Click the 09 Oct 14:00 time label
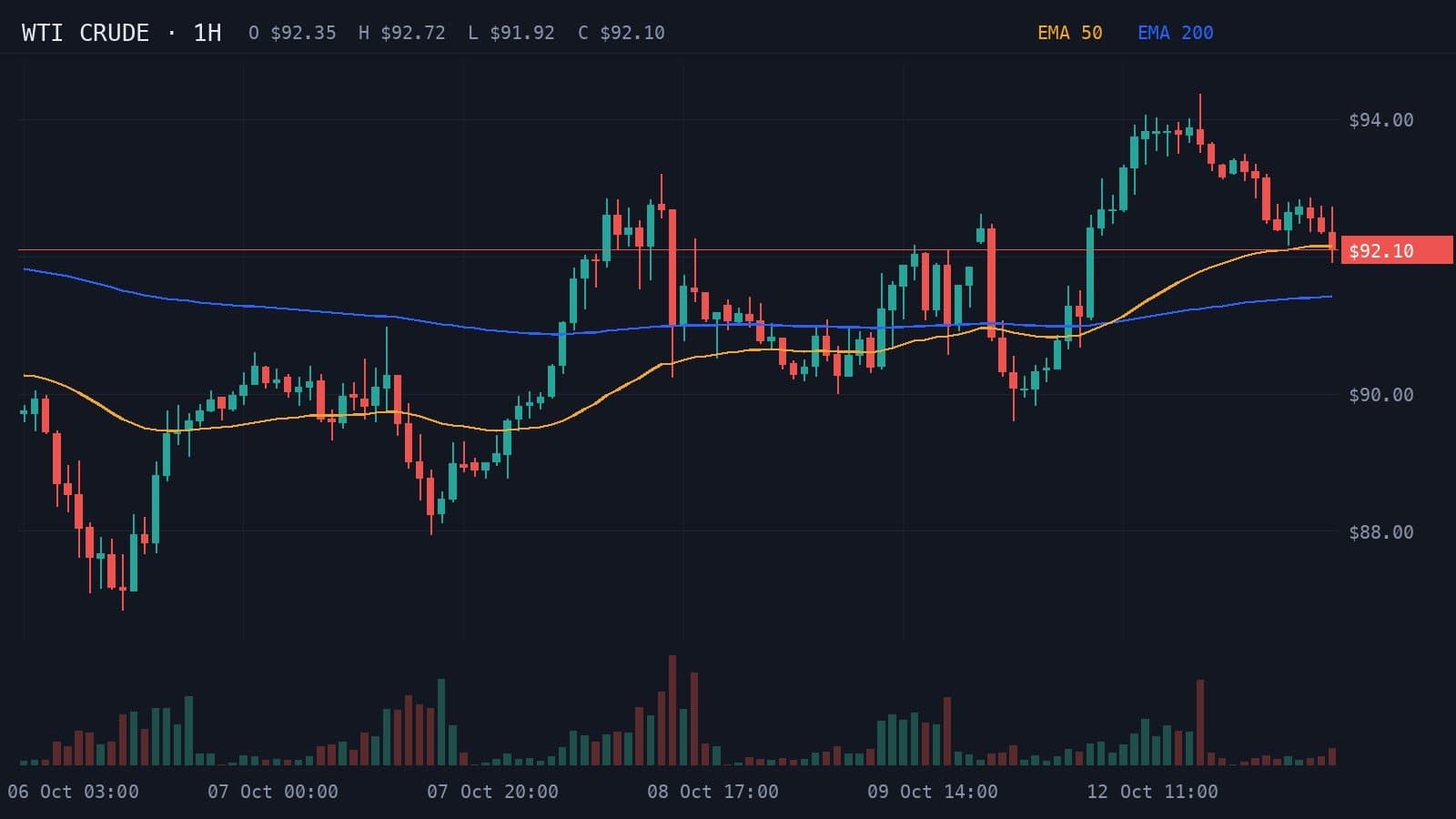 pyautogui.click(x=933, y=792)
